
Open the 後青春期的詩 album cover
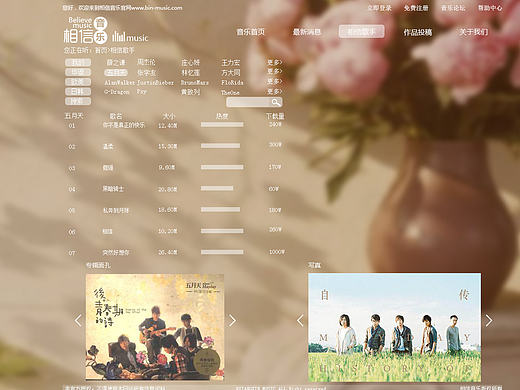(155, 327)
